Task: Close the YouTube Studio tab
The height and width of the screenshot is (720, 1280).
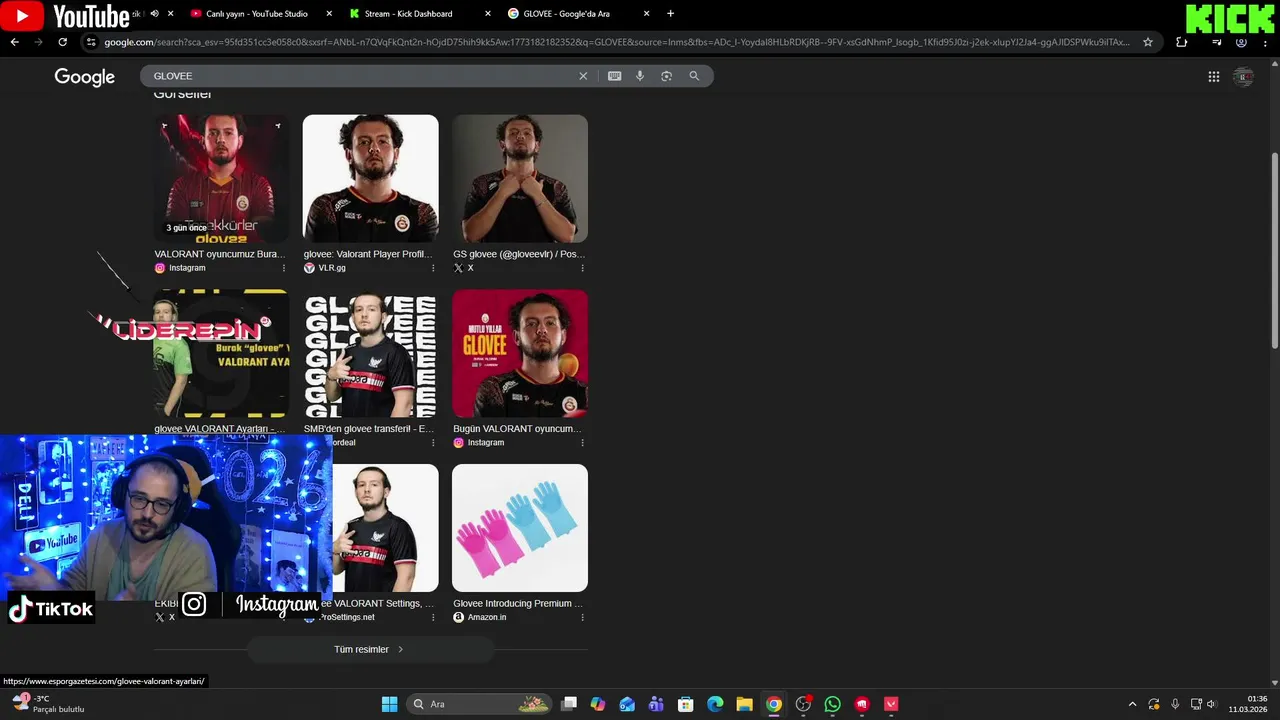Action: tap(329, 14)
